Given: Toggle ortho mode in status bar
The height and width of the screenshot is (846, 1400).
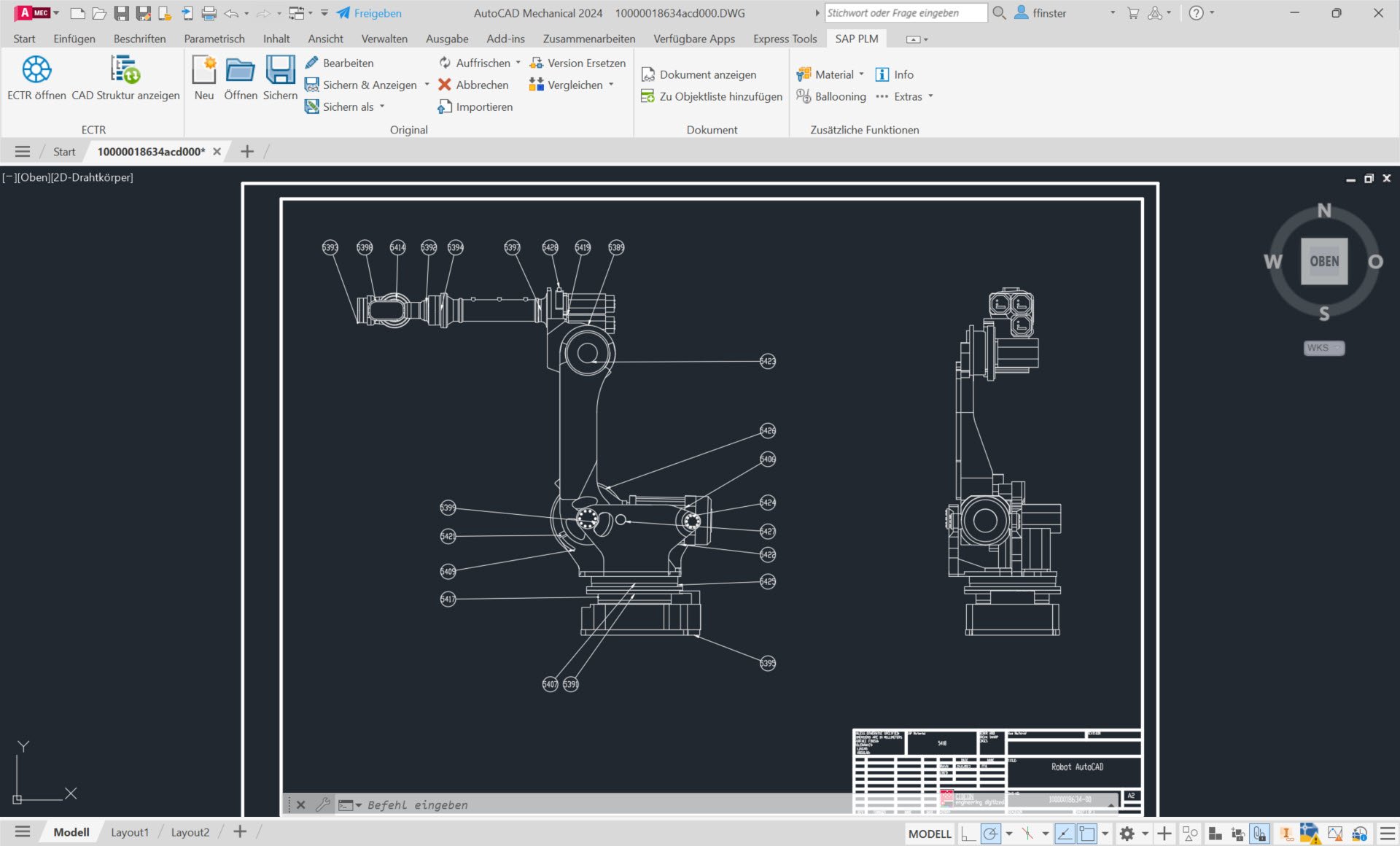Looking at the screenshot, I should tap(968, 834).
